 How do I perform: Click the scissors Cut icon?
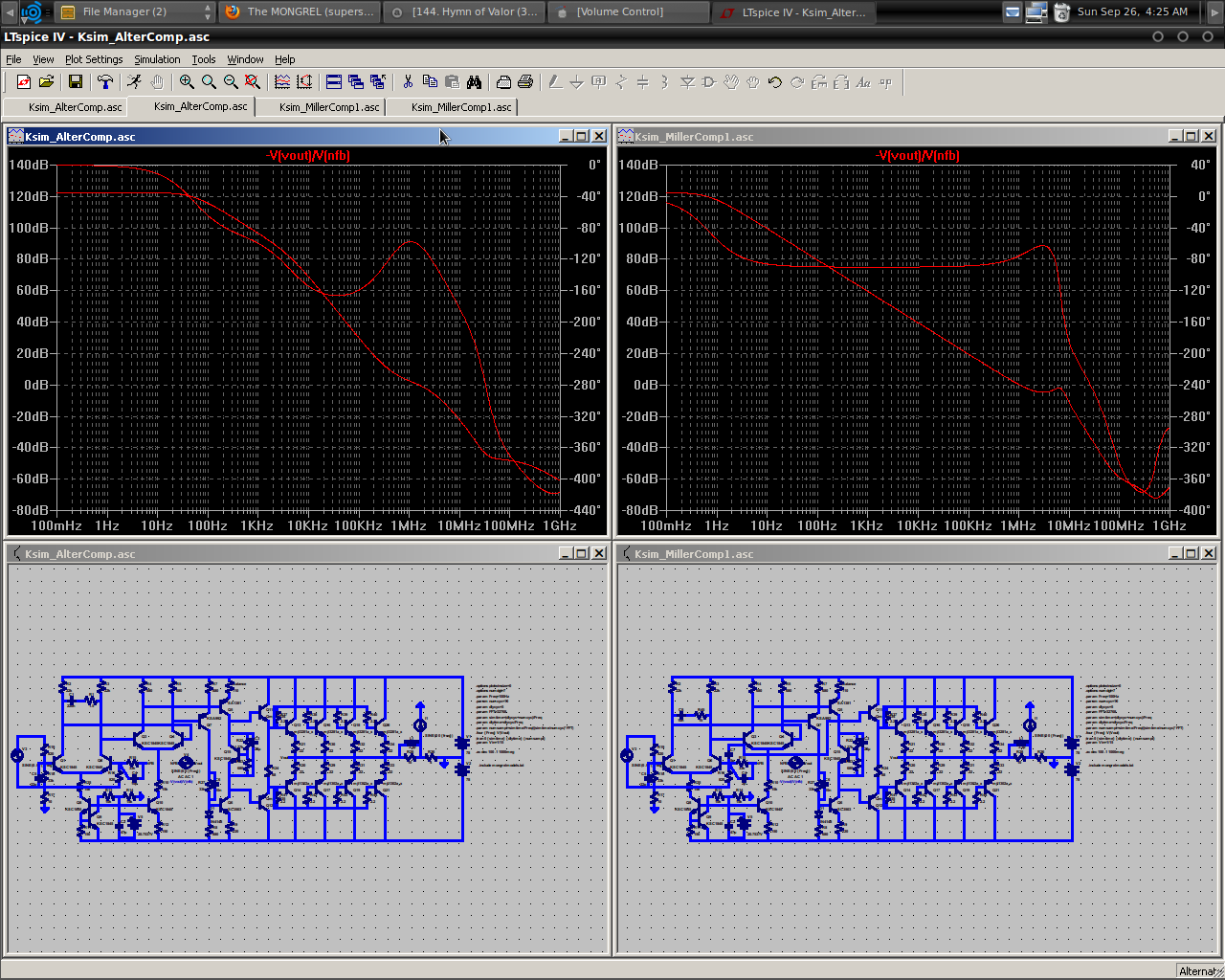[x=408, y=82]
